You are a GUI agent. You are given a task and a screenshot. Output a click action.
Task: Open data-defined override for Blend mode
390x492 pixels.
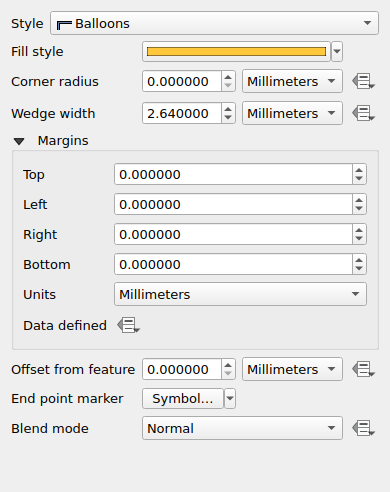tap(363, 428)
